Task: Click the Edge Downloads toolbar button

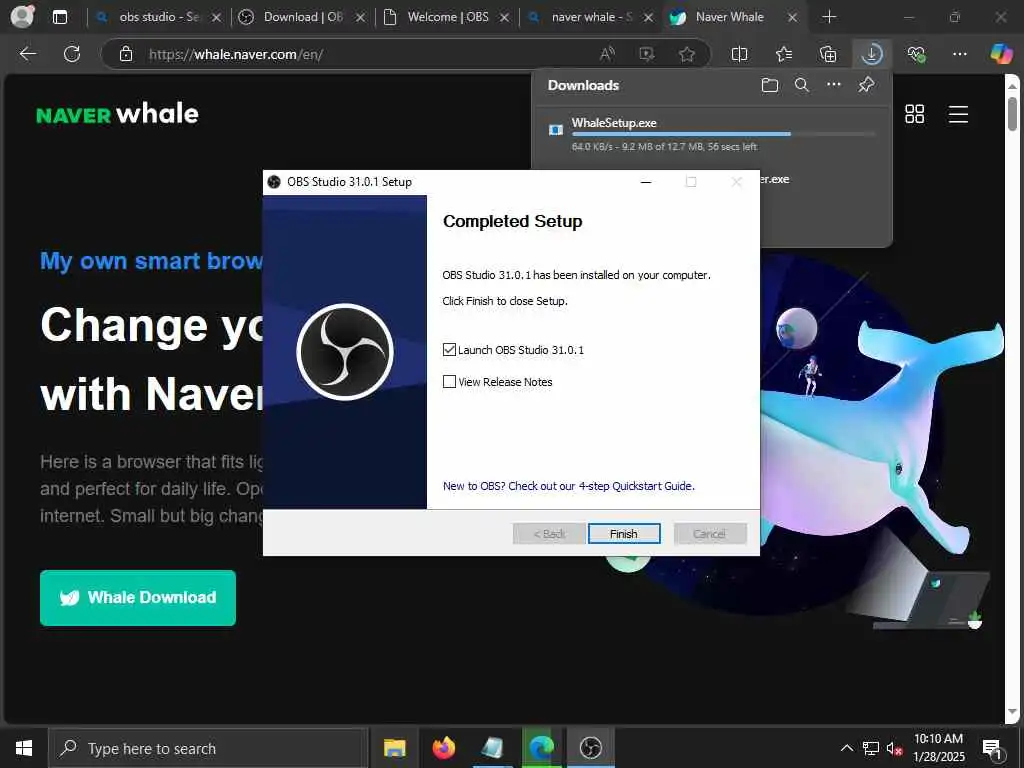Action: click(872, 54)
